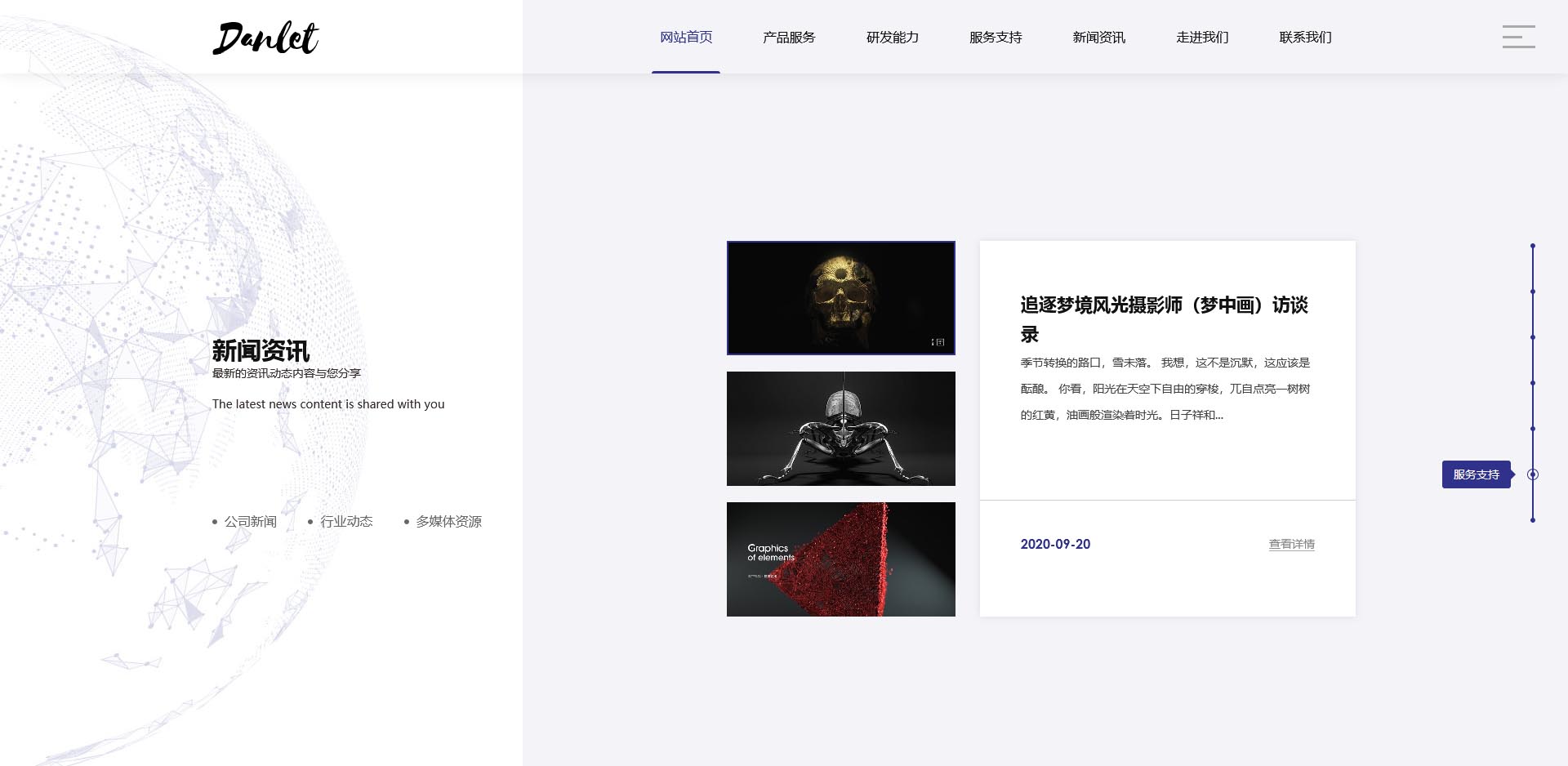Click the topmost dot on the side timeline
This screenshot has width=1568, height=766.
click(x=1533, y=246)
